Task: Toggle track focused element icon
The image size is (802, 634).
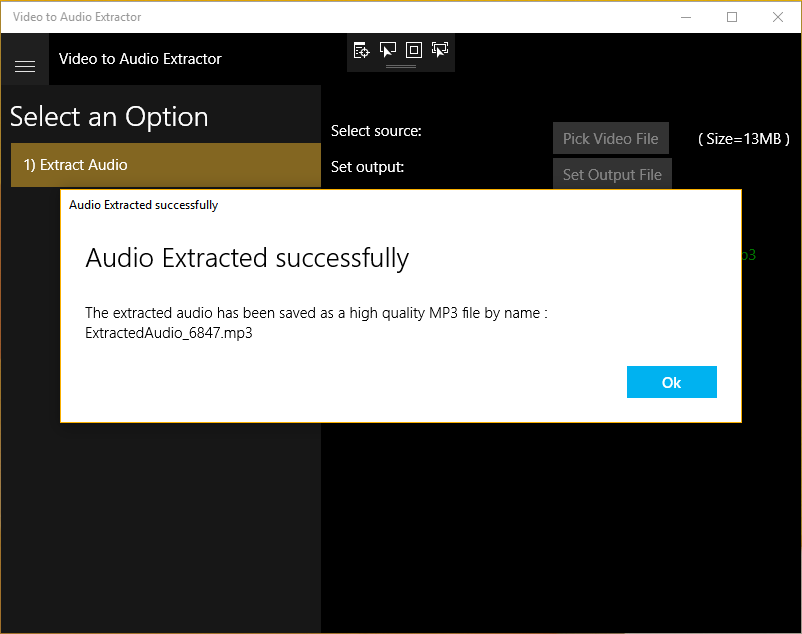Action: click(440, 50)
